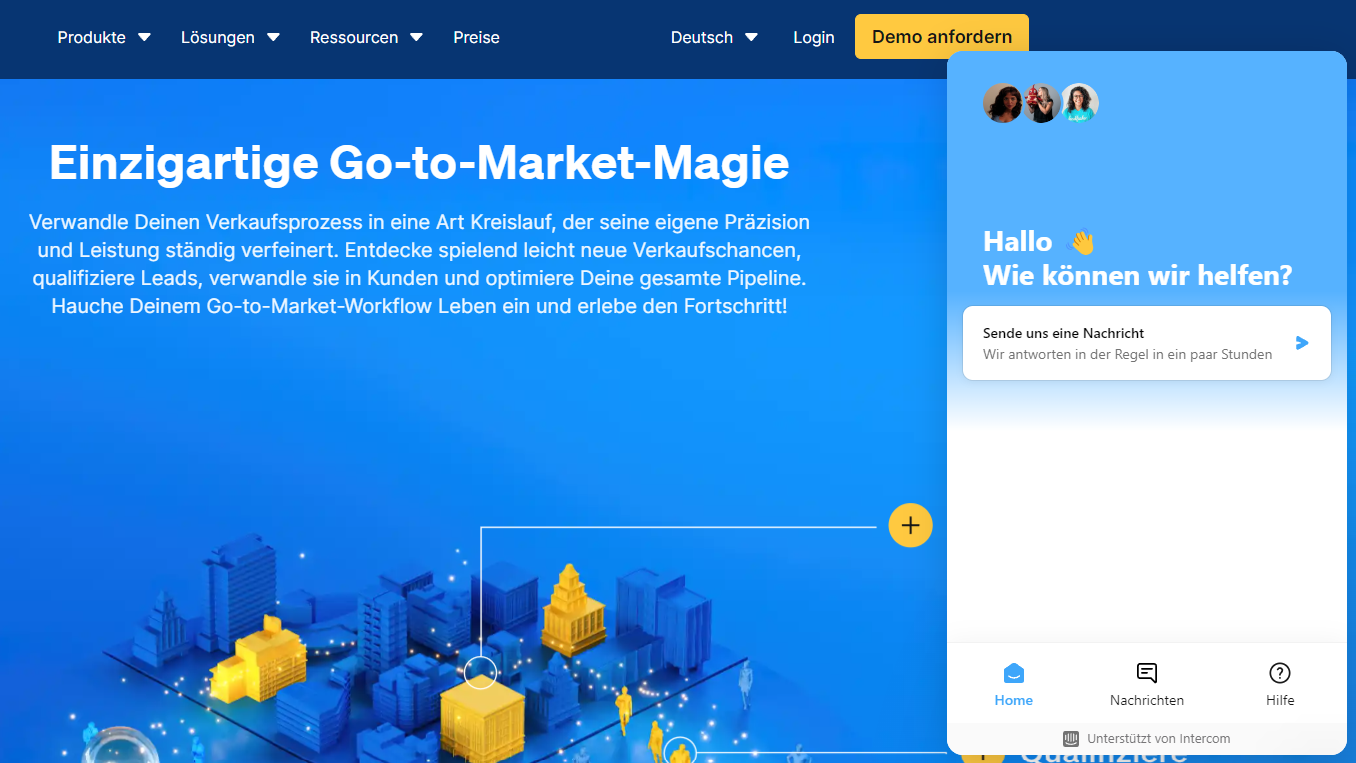Expand the Produkte dropdown menu

(104, 37)
